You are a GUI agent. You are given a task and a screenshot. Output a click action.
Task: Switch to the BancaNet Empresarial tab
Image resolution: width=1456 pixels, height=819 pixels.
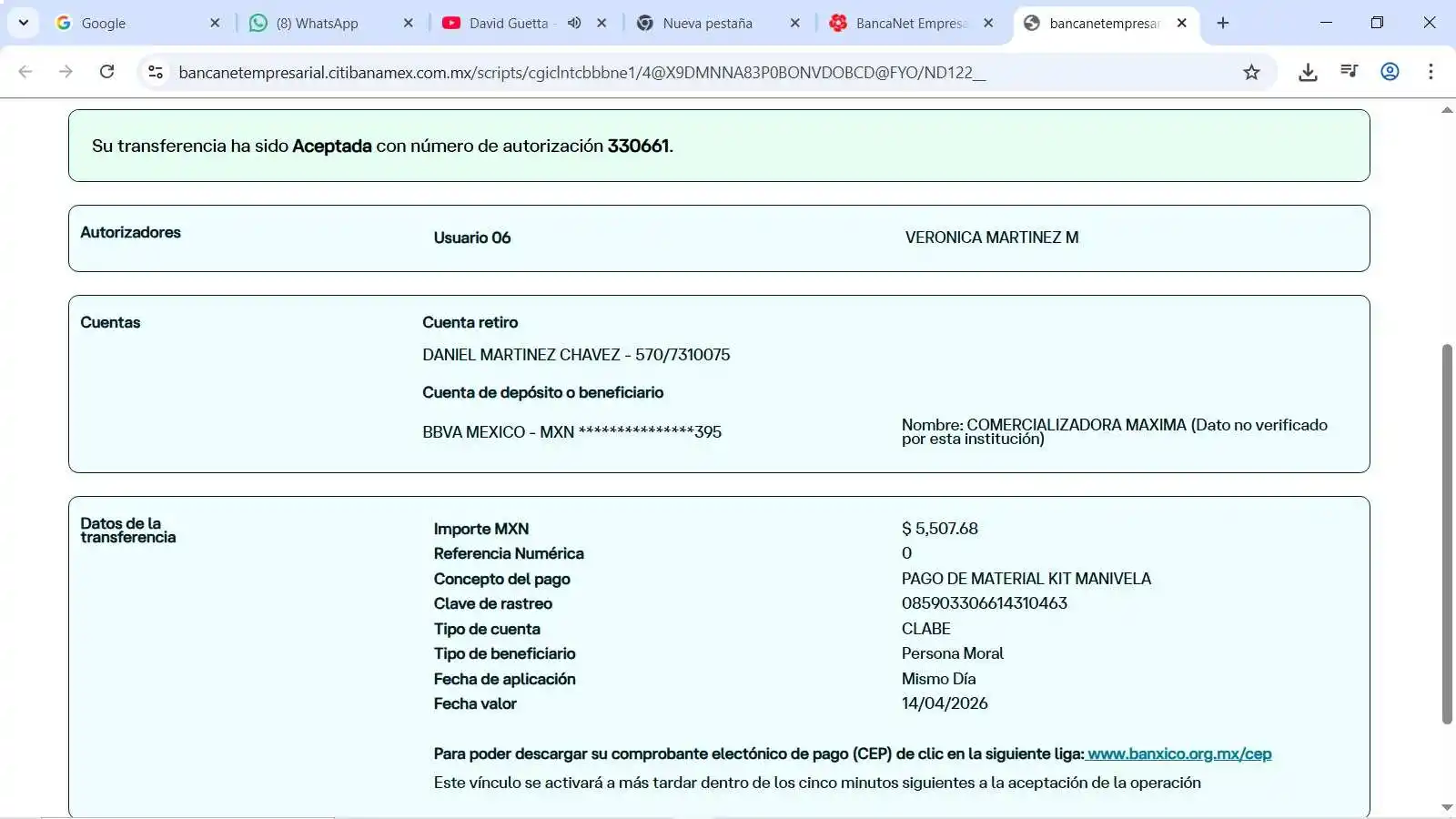[910, 24]
